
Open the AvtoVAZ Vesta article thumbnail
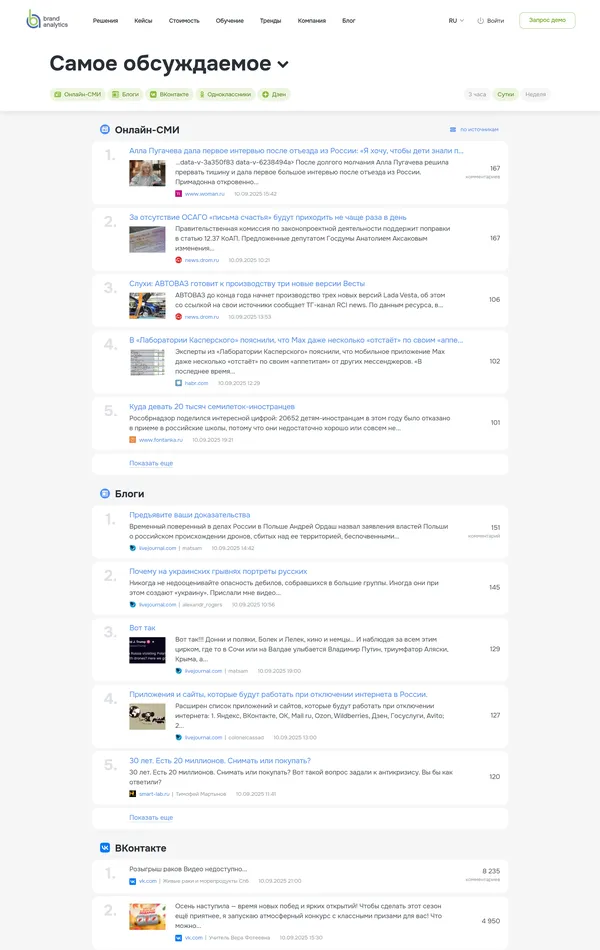(x=147, y=305)
